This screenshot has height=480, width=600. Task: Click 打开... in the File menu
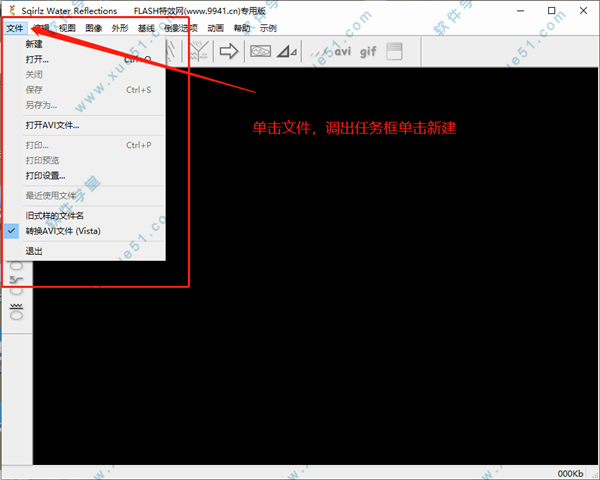point(37,59)
